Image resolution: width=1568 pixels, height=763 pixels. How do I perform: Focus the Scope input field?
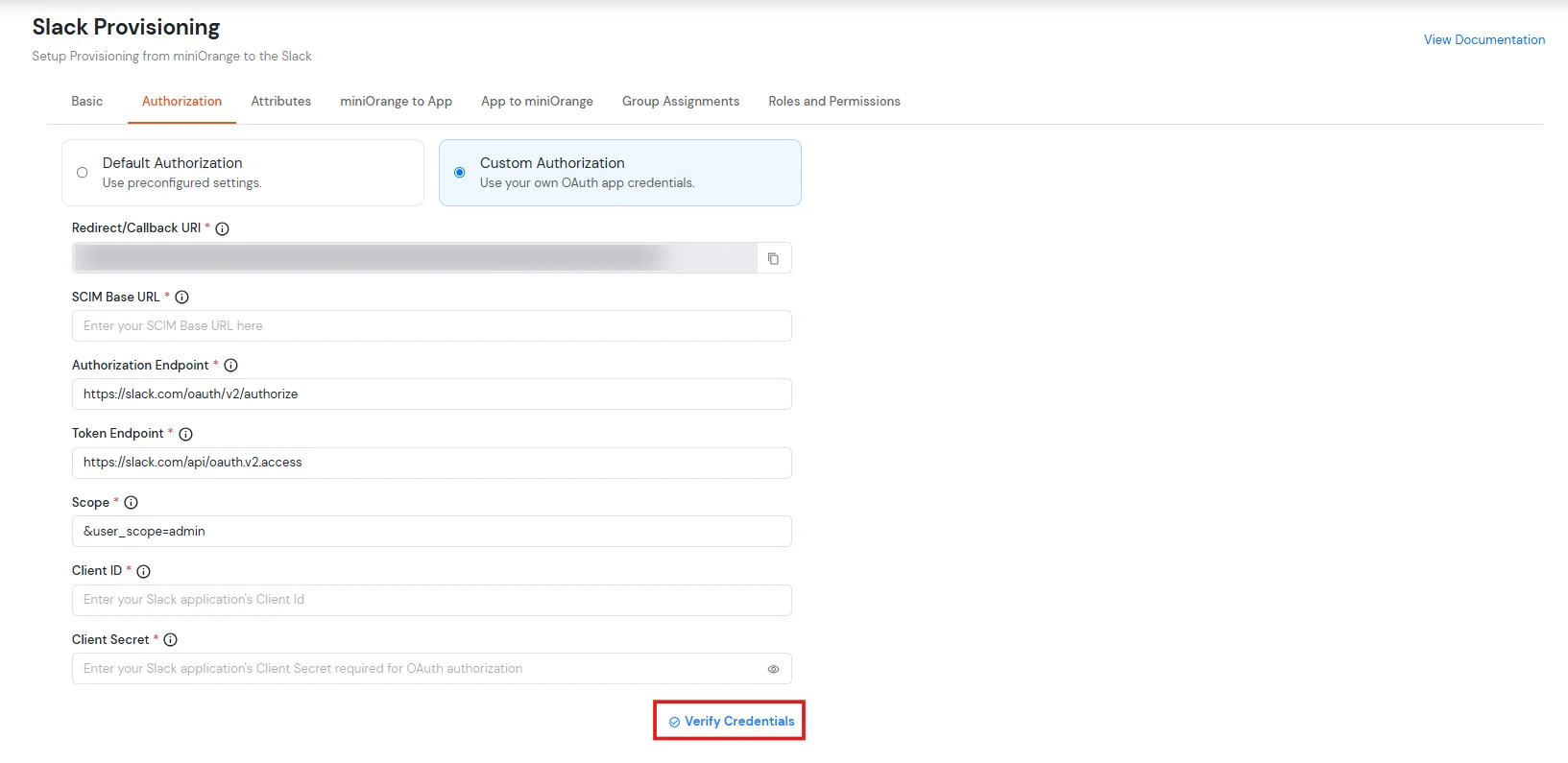(431, 531)
